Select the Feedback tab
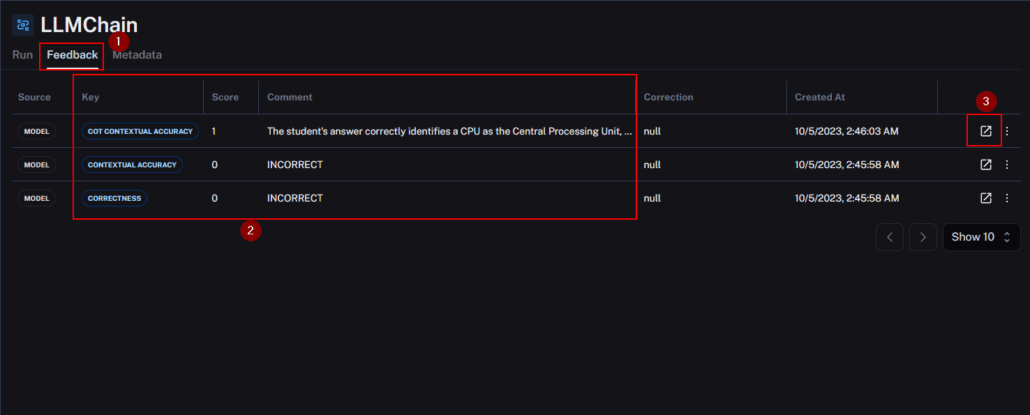 [72, 55]
